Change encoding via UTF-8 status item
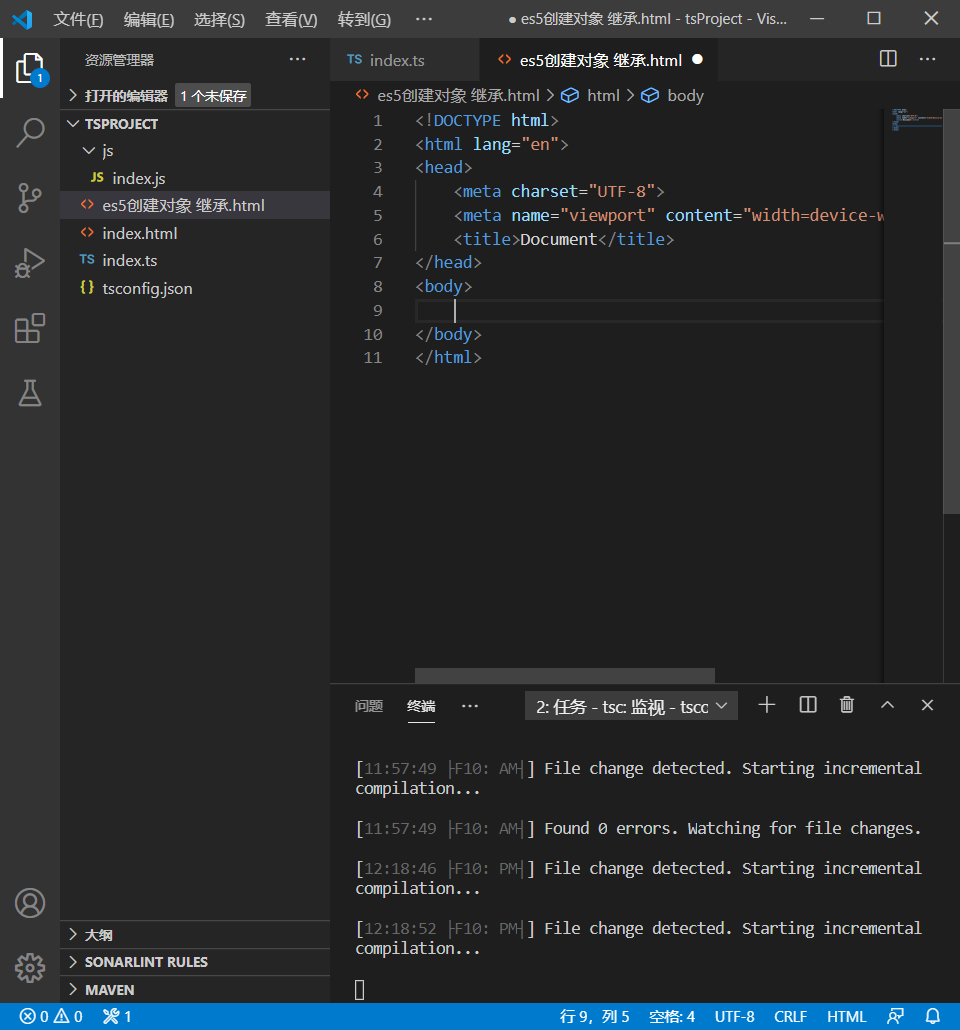Viewport: 960px width, 1030px height. click(735, 1017)
